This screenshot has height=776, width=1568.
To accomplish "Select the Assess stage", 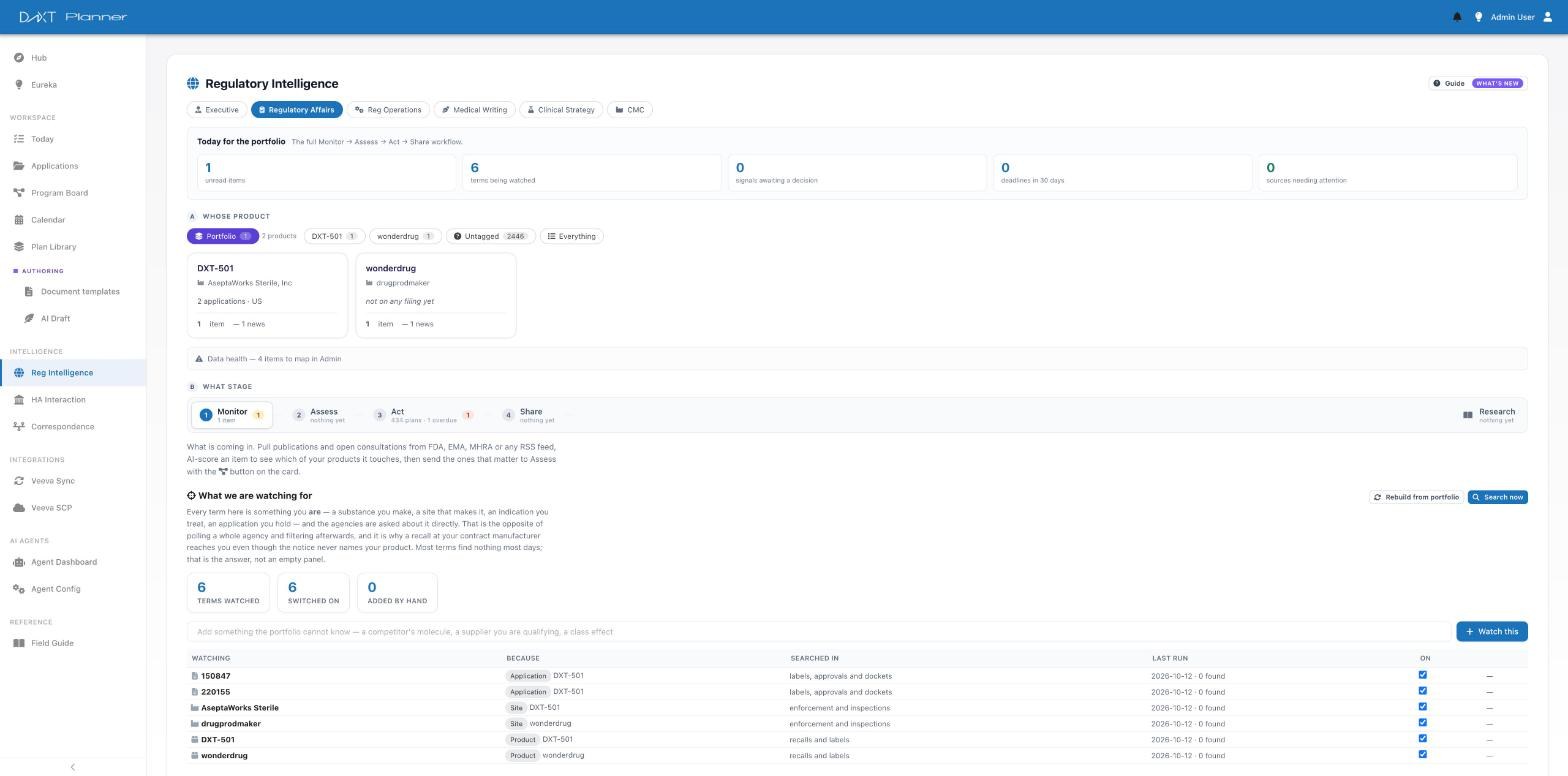I will 319,415.
